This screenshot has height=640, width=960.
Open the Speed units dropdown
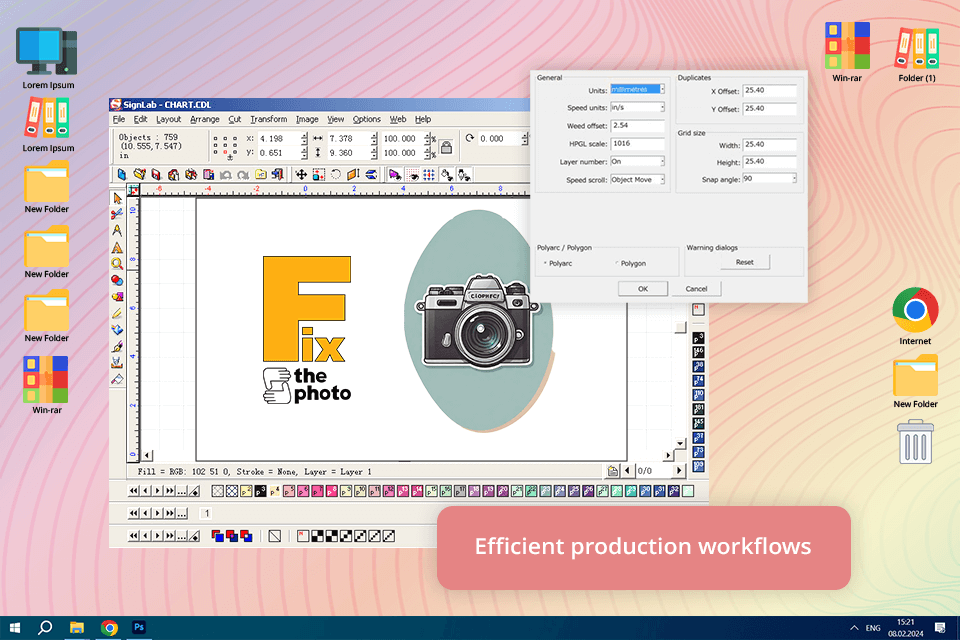pyautogui.click(x=637, y=107)
